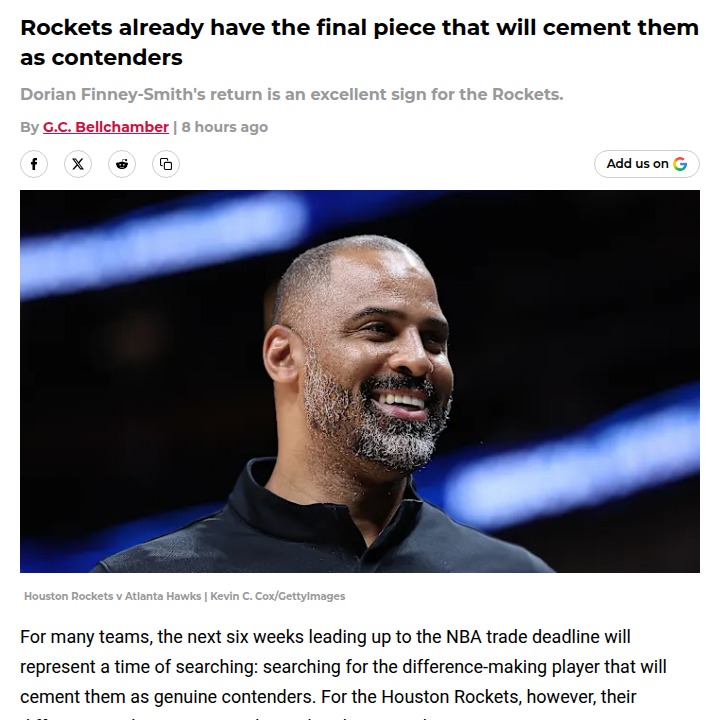Share the article on Reddit
Image resolution: width=720 pixels, height=720 pixels.
coord(122,164)
